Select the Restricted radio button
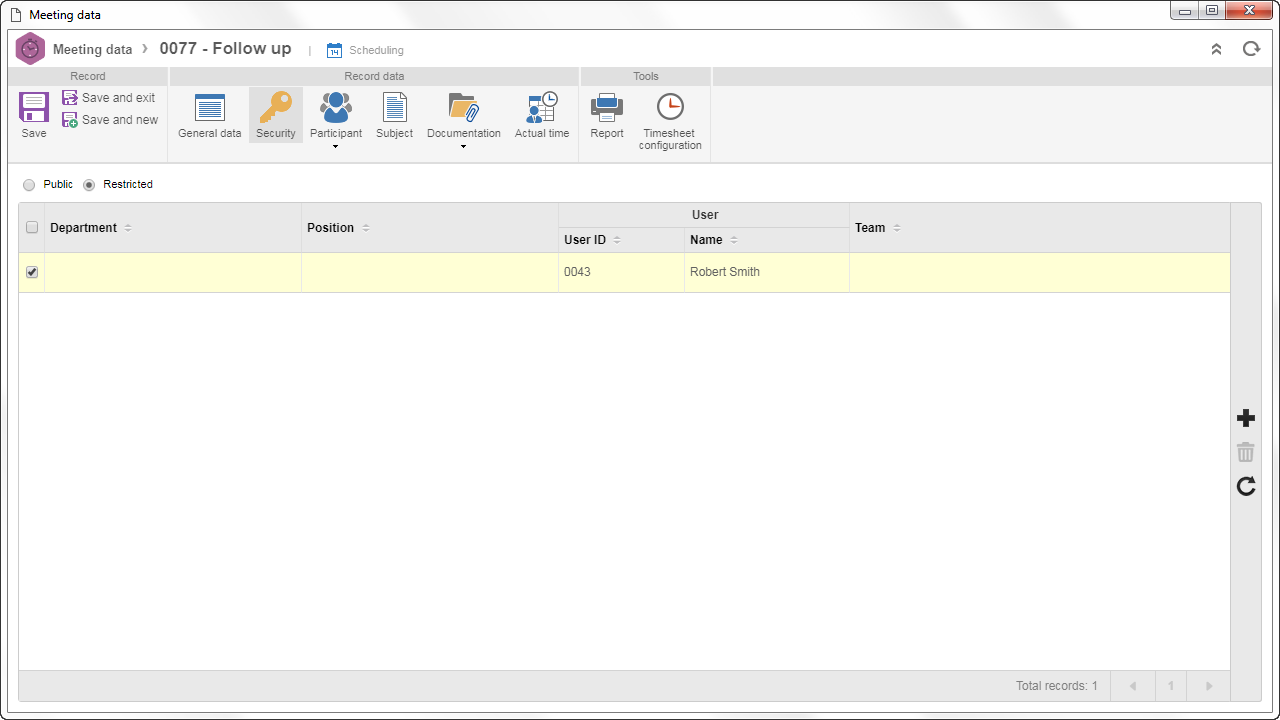The width and height of the screenshot is (1280, 720). point(89,185)
